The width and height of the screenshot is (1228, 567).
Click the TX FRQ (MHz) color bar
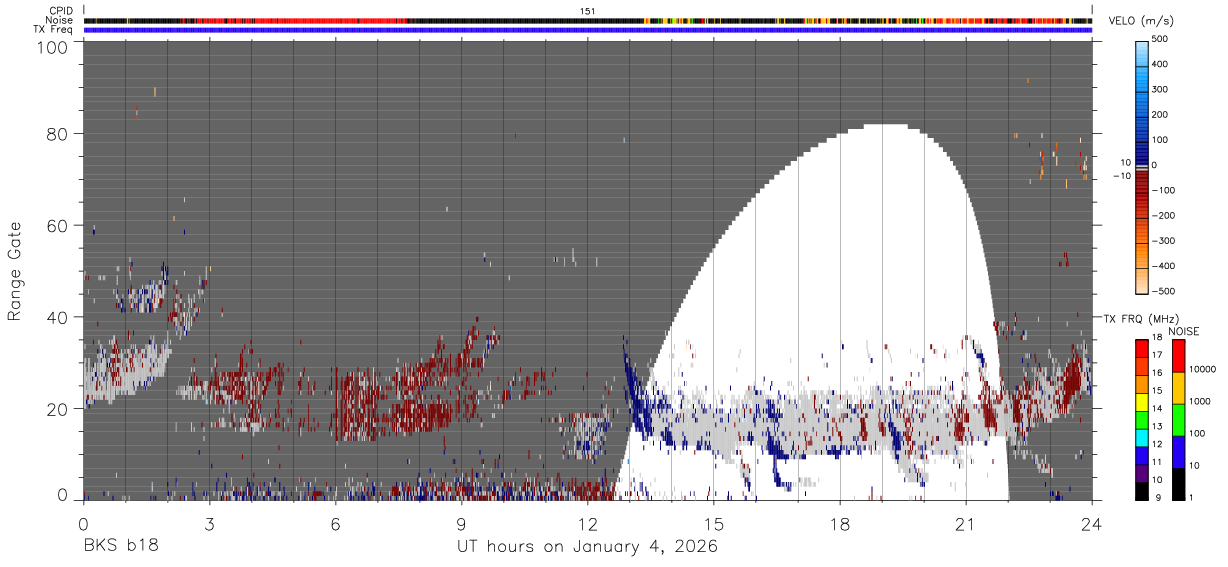(x=1142, y=419)
